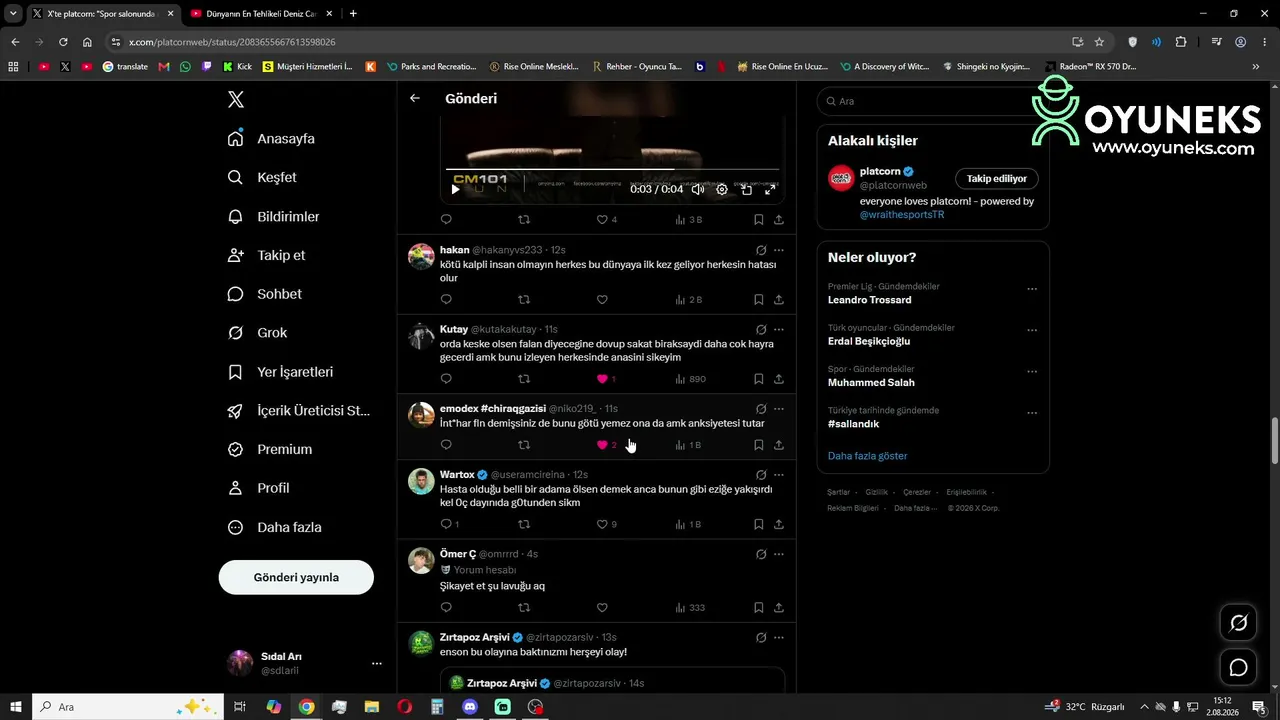Open Yer İşaretleri in the sidebar
Viewport: 1280px width, 720px height.
(x=281, y=372)
